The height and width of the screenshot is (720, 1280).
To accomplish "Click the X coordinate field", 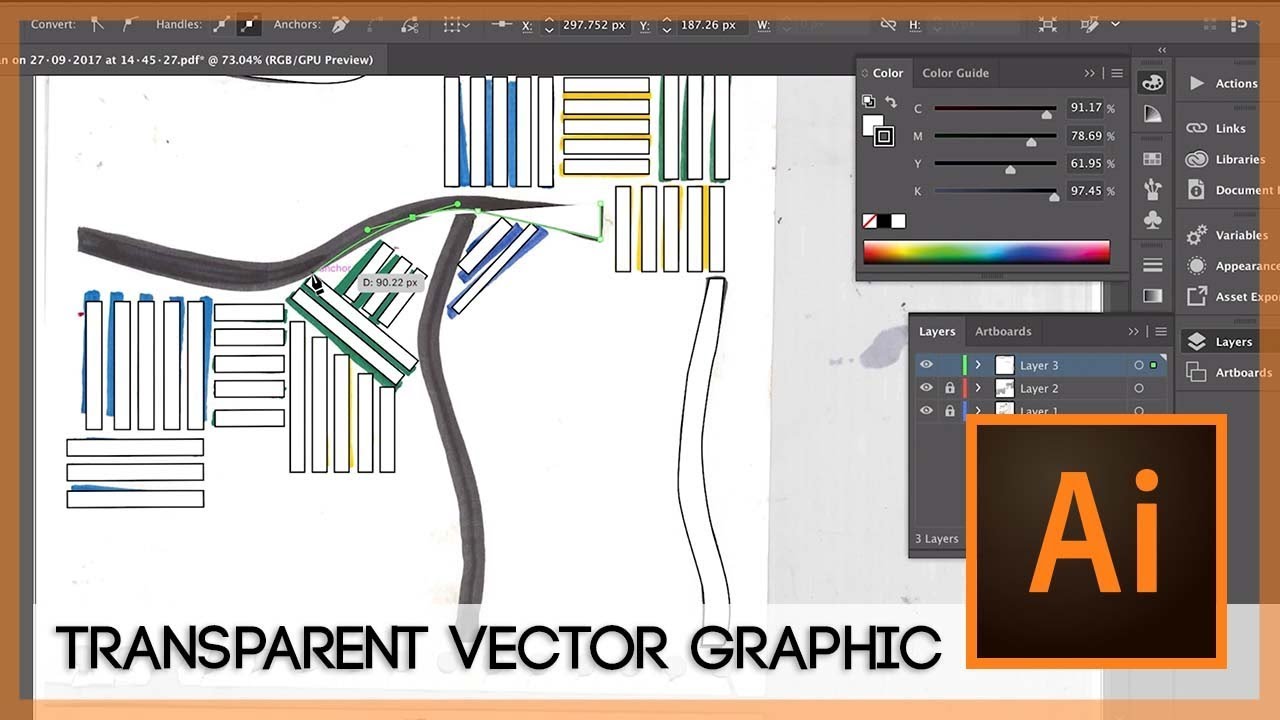I will point(597,25).
